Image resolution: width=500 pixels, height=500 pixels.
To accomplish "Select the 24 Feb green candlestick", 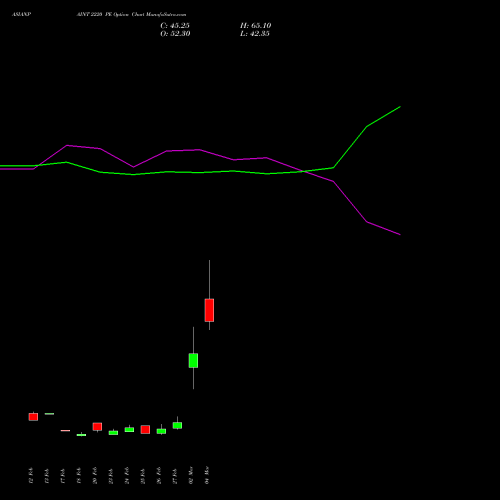I will [x=129, y=430].
